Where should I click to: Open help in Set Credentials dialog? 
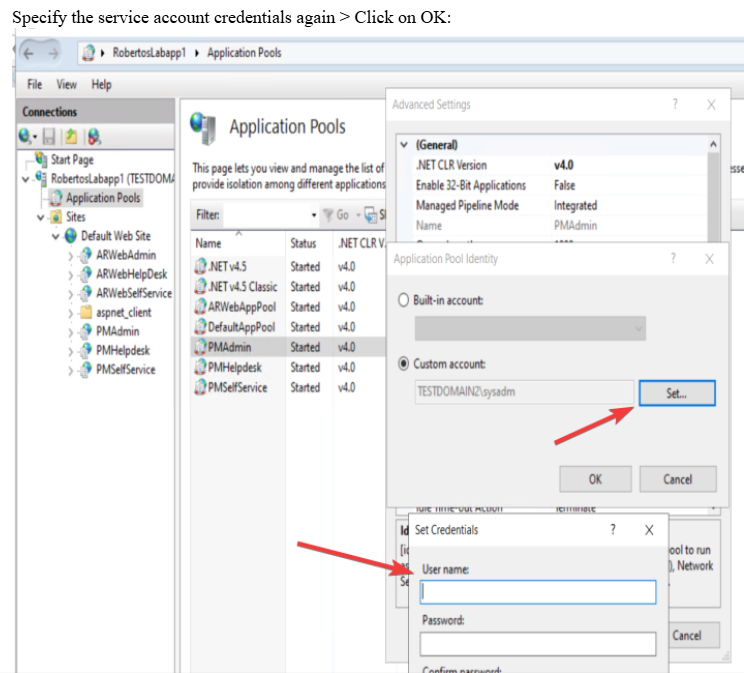tap(613, 530)
